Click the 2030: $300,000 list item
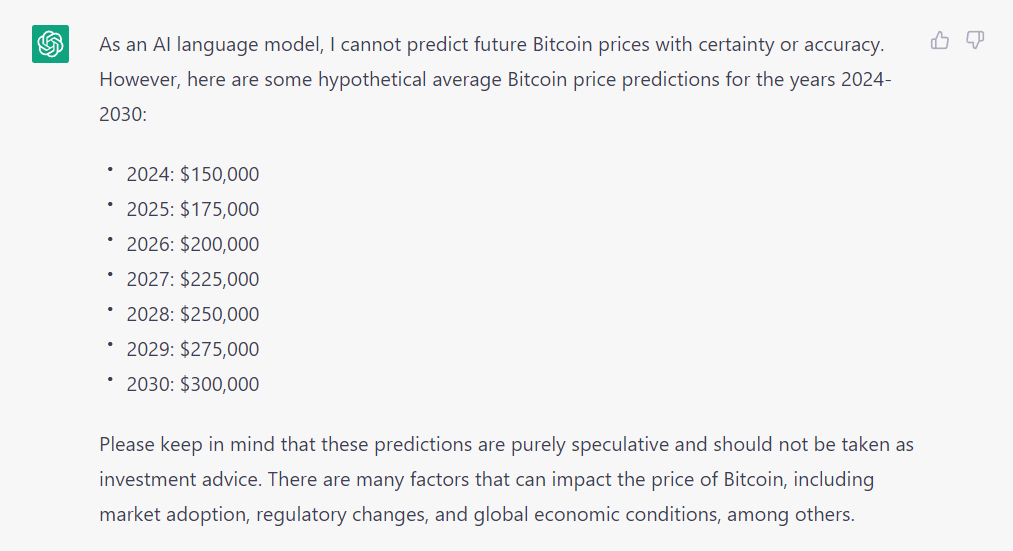This screenshot has height=551, width=1013. (192, 385)
